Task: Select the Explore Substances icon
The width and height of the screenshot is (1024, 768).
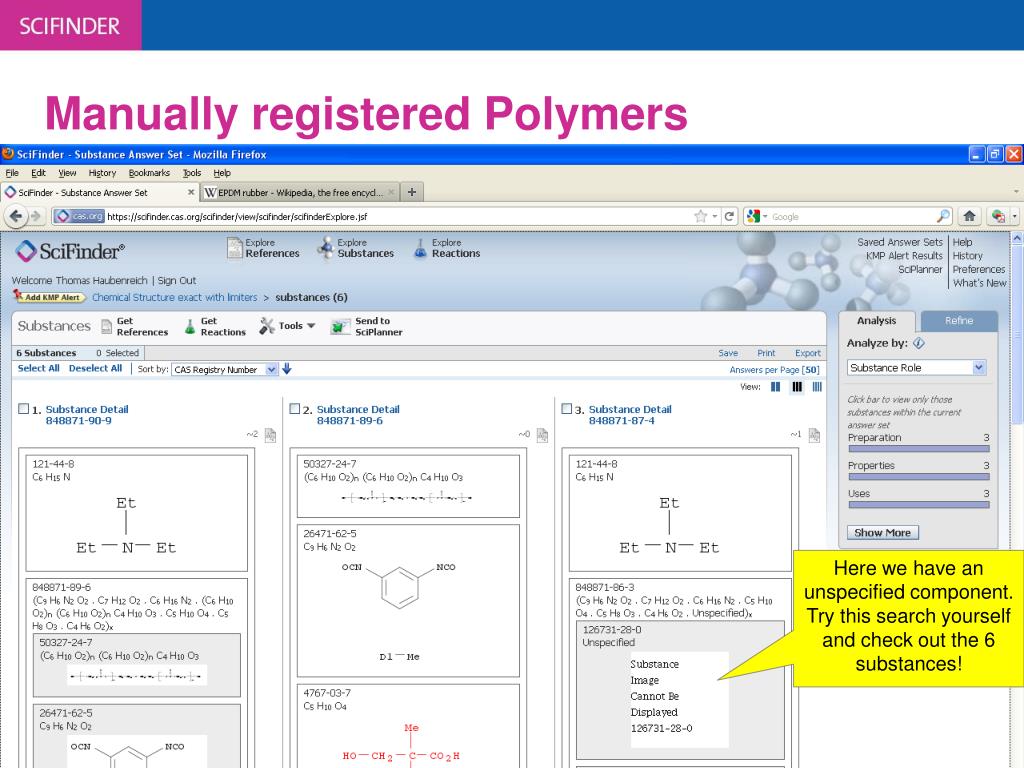Action: click(x=325, y=248)
